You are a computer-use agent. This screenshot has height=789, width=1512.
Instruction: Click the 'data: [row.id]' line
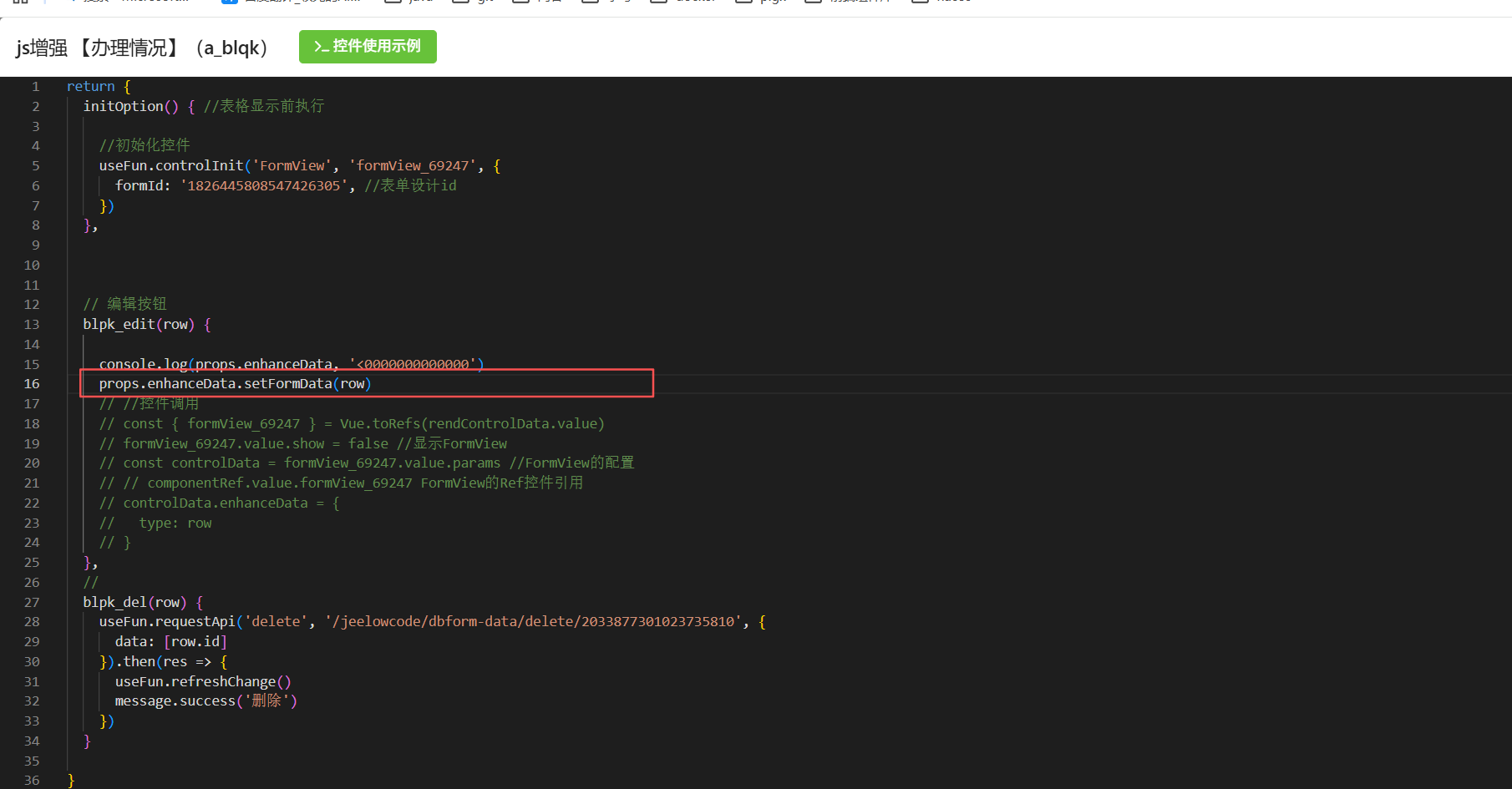click(170, 642)
